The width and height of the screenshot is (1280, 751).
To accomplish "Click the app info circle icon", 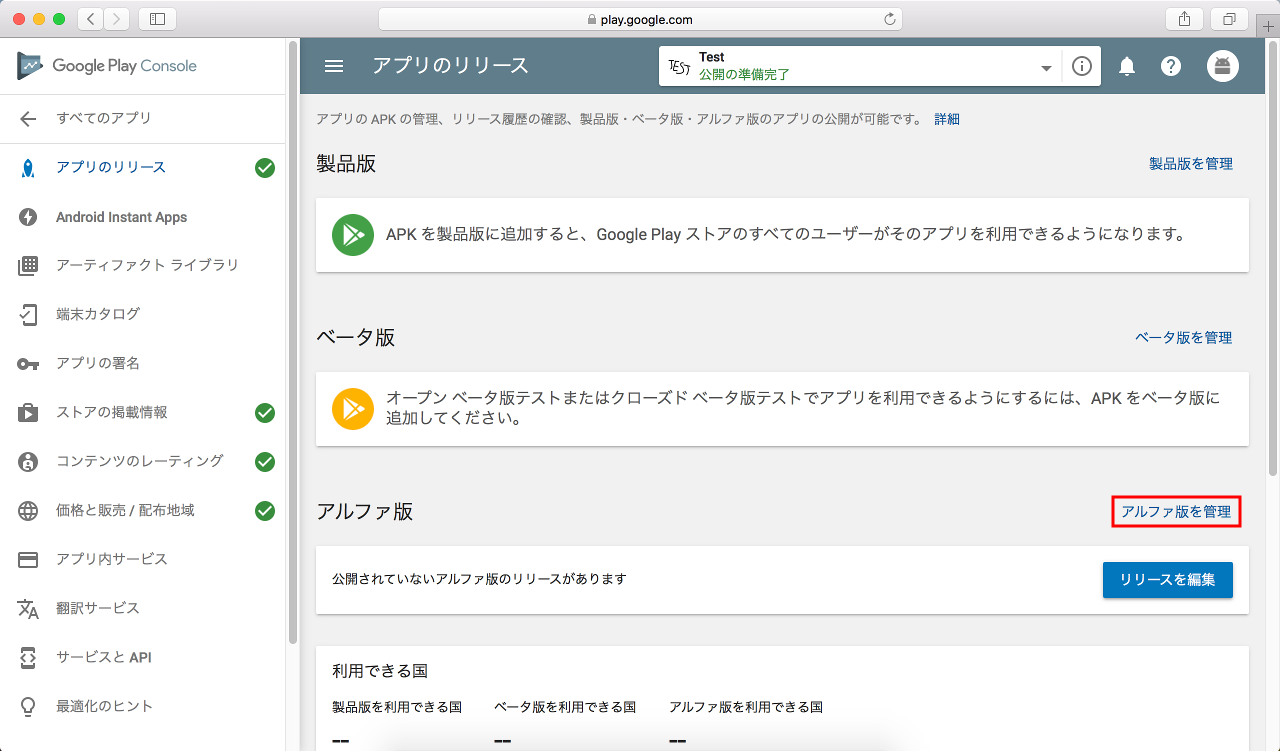I will click(x=1081, y=66).
